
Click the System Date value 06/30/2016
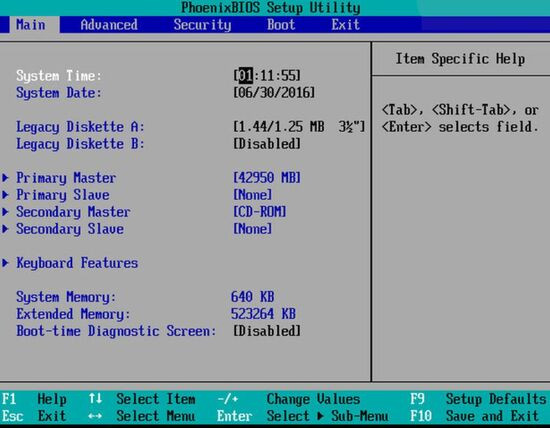(x=274, y=93)
